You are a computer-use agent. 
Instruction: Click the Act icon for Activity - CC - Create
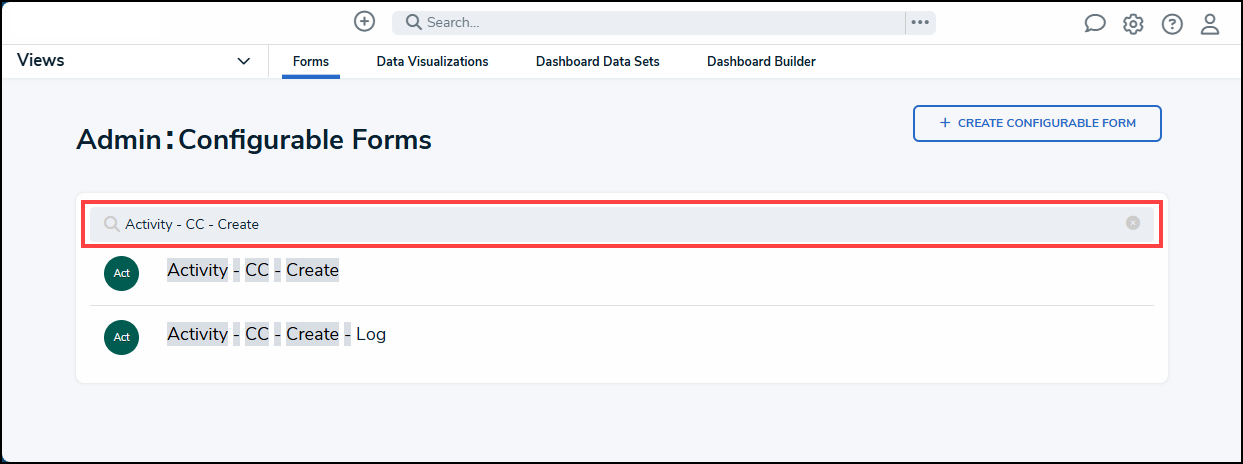pyautogui.click(x=121, y=273)
